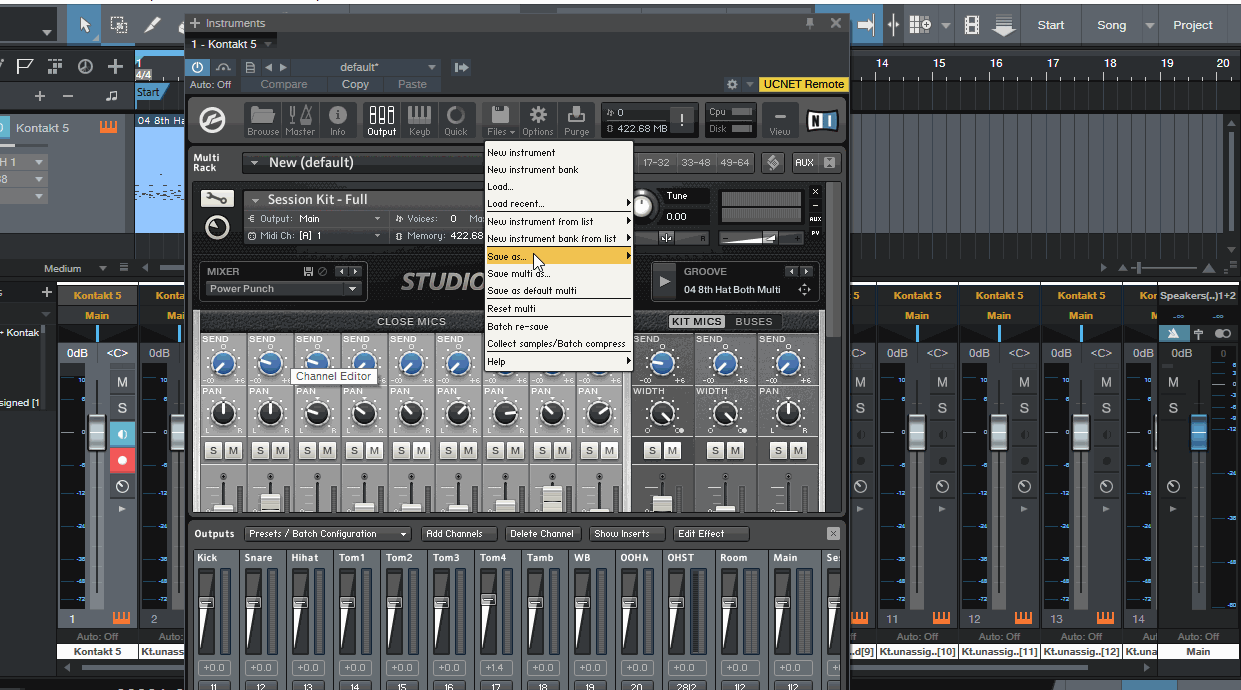Click the View minimize icon in Kontakt
1241x690 pixels.
tap(780, 119)
